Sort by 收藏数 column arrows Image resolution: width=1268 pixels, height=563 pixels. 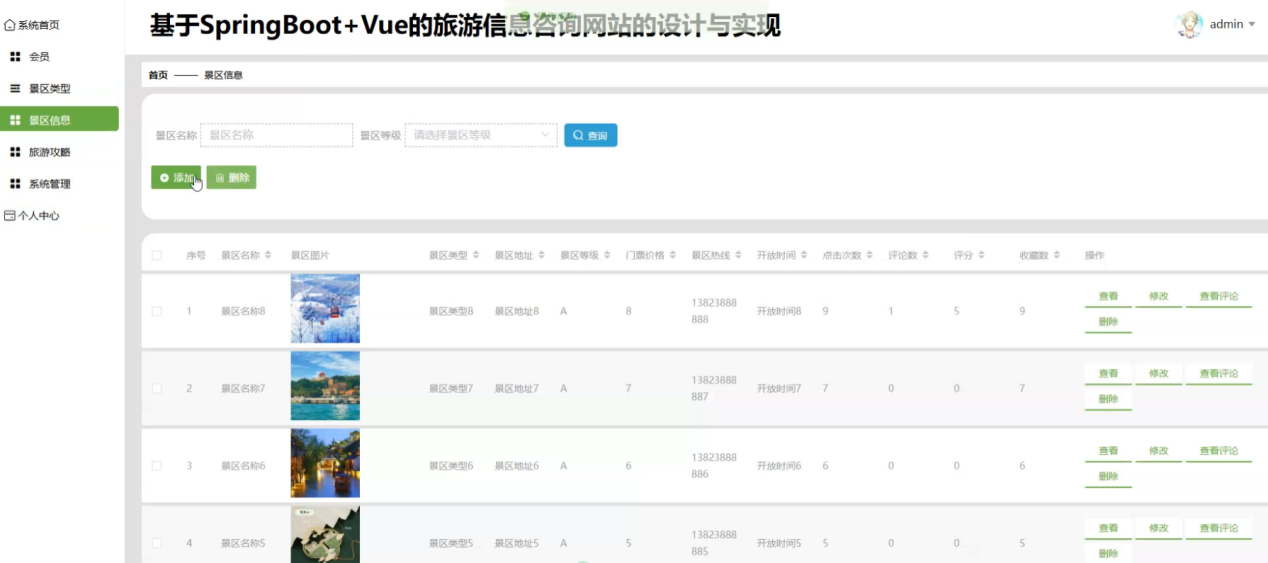click(1057, 255)
